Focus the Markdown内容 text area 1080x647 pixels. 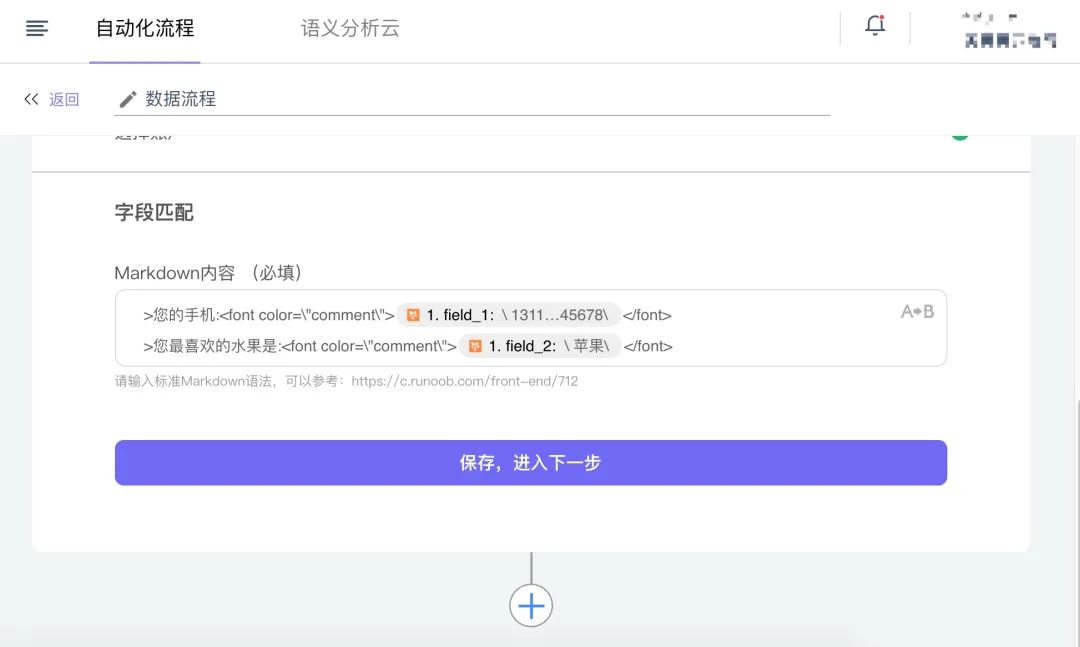tap(530, 328)
